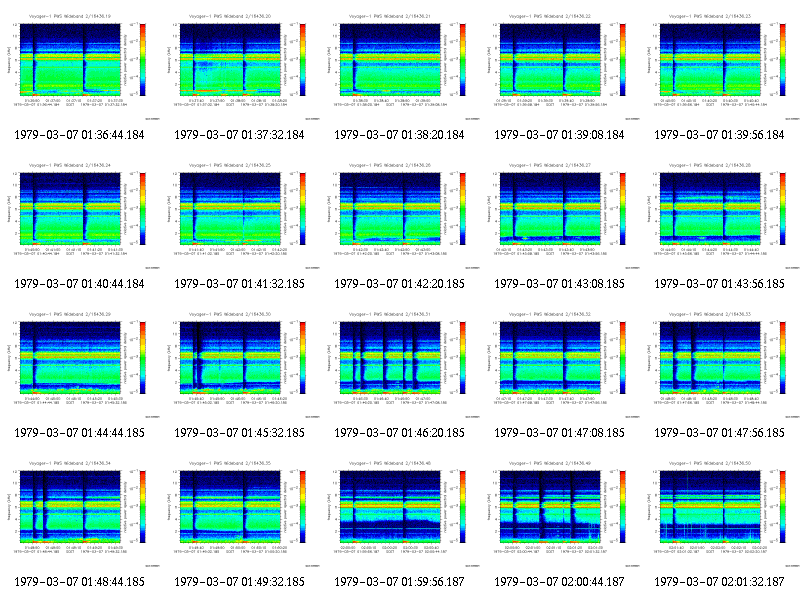
Task: Open spectrogram thumbnail dated 1979-03-07 01:44:44.185
Action: coord(80,364)
